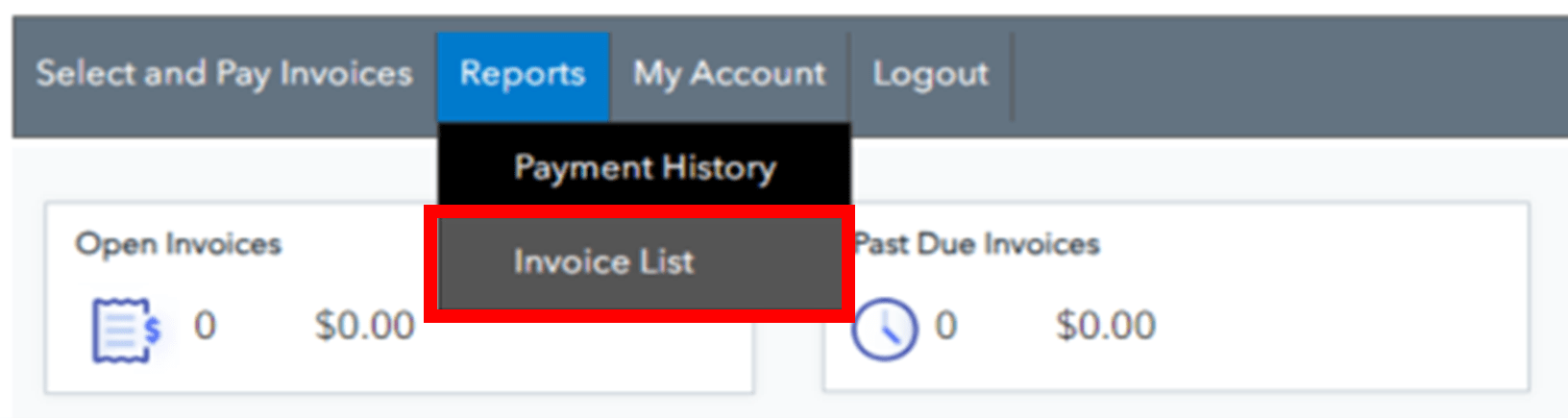Click the dollar sign on the invoice icon
This screenshot has height=418, width=1568.
(x=152, y=330)
